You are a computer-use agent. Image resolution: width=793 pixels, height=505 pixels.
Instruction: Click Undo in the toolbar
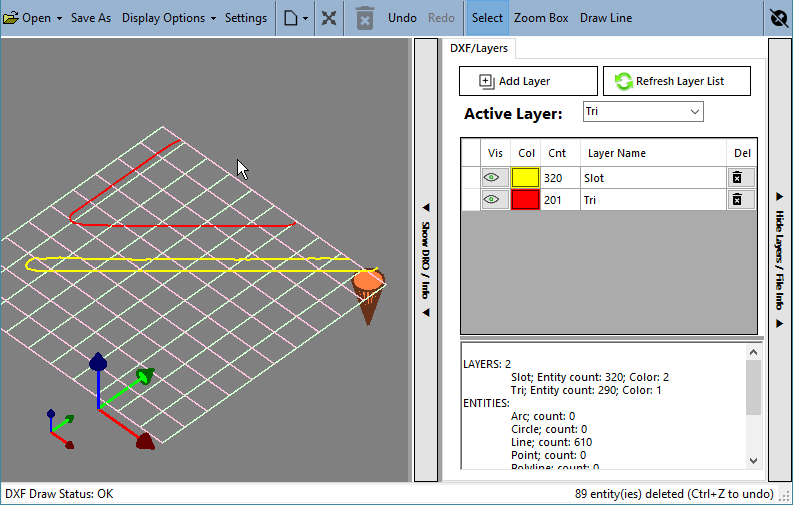(403, 18)
